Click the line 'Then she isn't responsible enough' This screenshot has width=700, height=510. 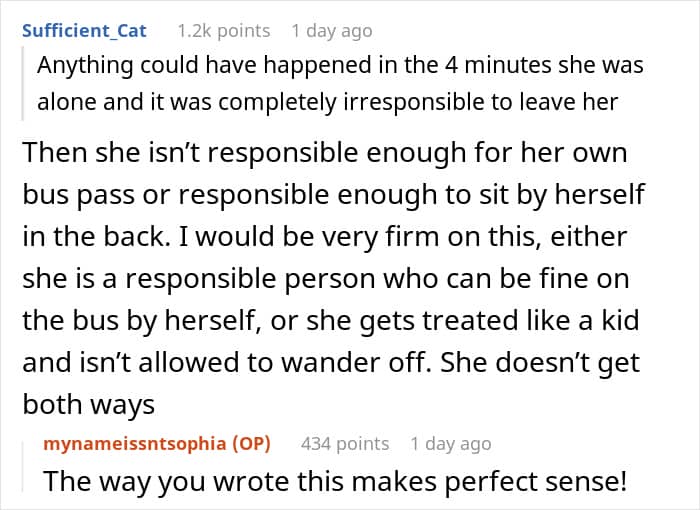(325, 153)
